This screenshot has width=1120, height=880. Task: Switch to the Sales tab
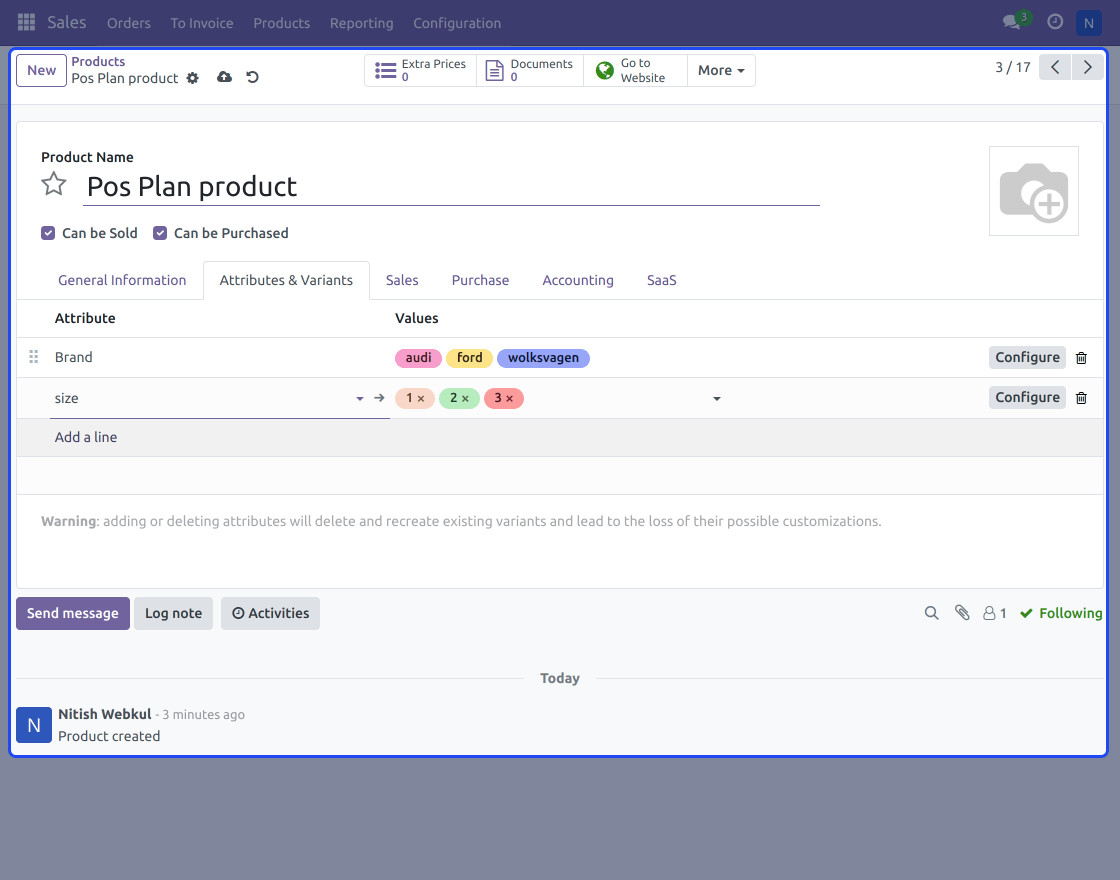tap(402, 280)
